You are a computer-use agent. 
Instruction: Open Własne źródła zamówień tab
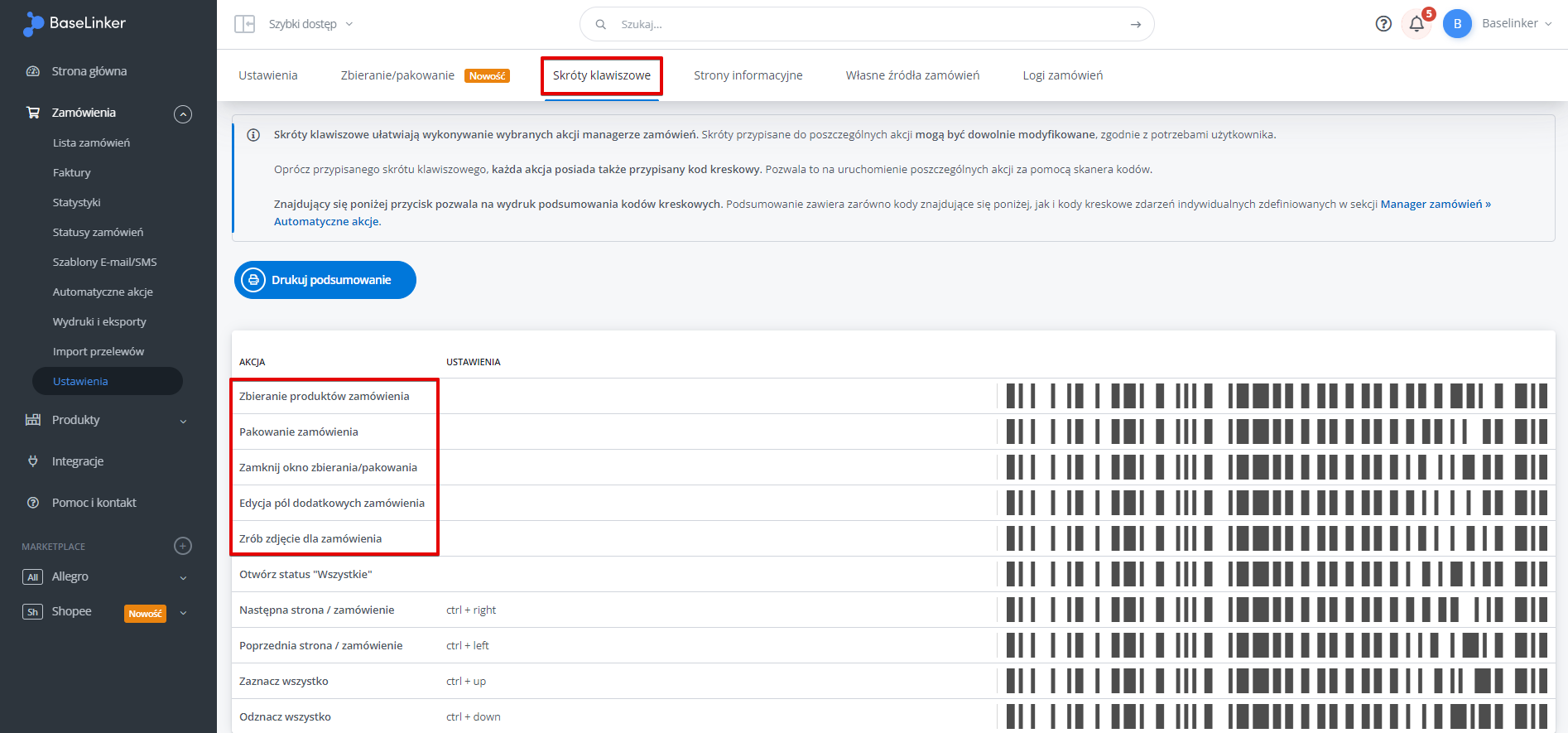pos(912,75)
